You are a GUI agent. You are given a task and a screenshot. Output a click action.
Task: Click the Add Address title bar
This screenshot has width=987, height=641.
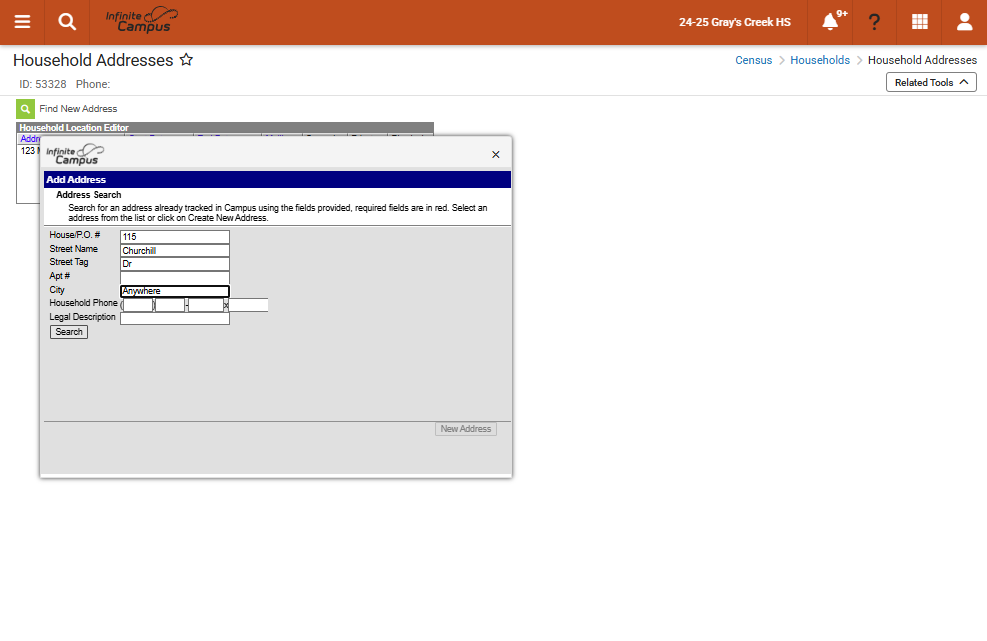[277, 179]
